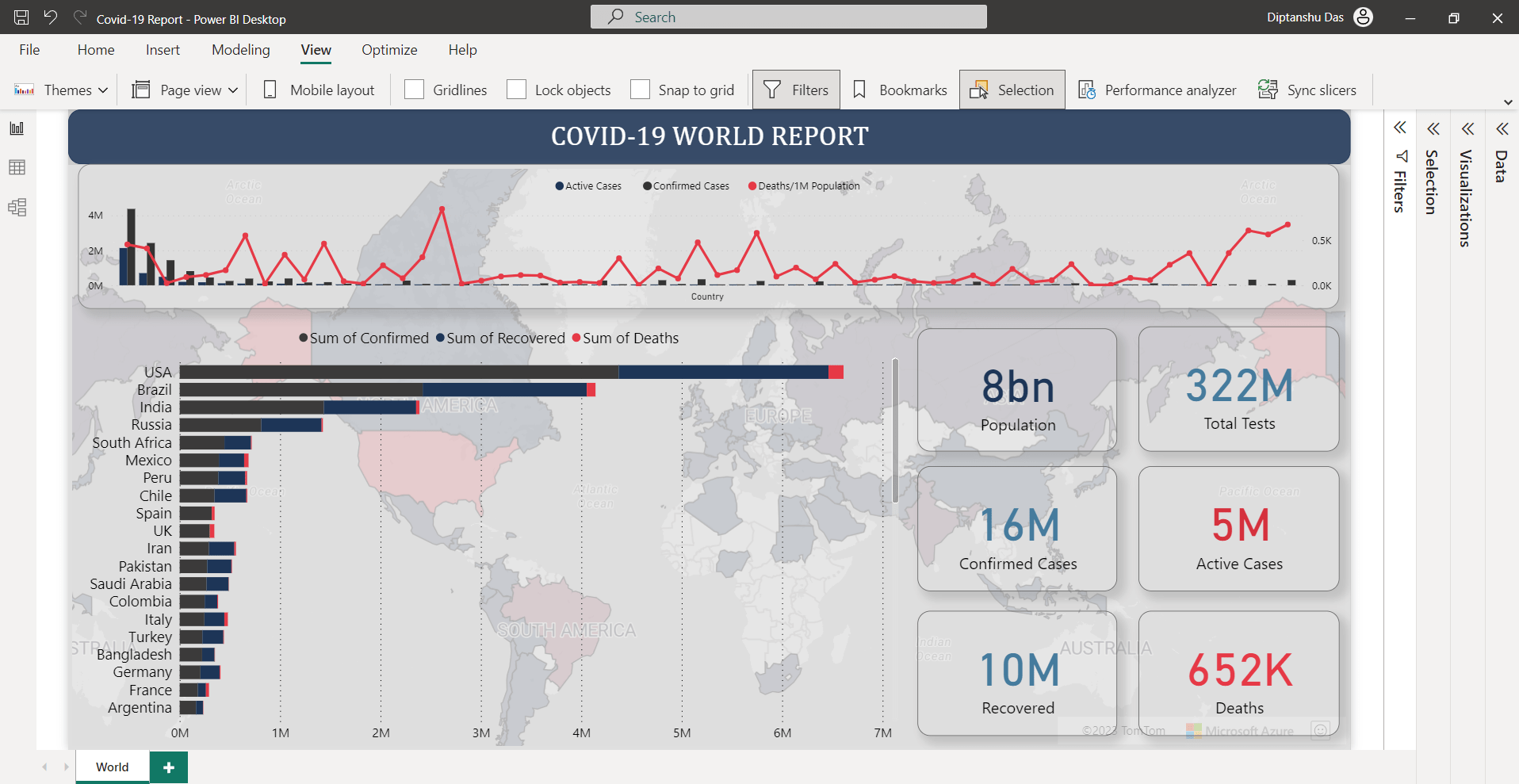Click Deaths/1M Population legend marker

752,186
